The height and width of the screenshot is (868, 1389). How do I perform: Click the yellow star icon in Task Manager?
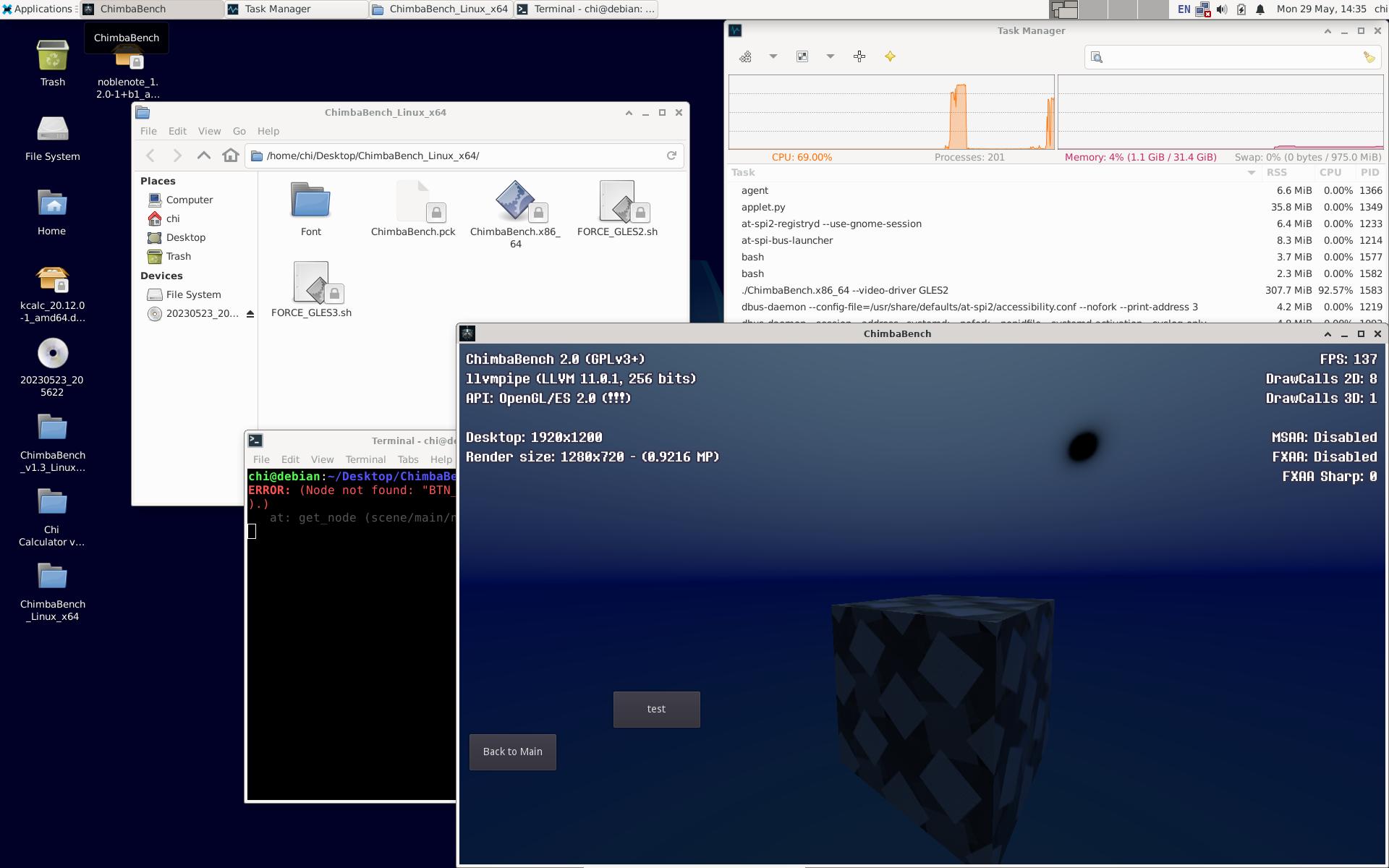(890, 56)
